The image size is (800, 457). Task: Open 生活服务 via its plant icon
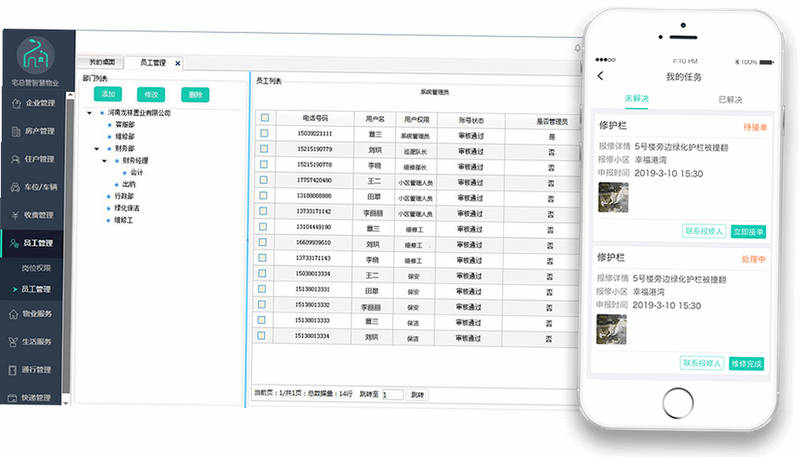tap(13, 342)
